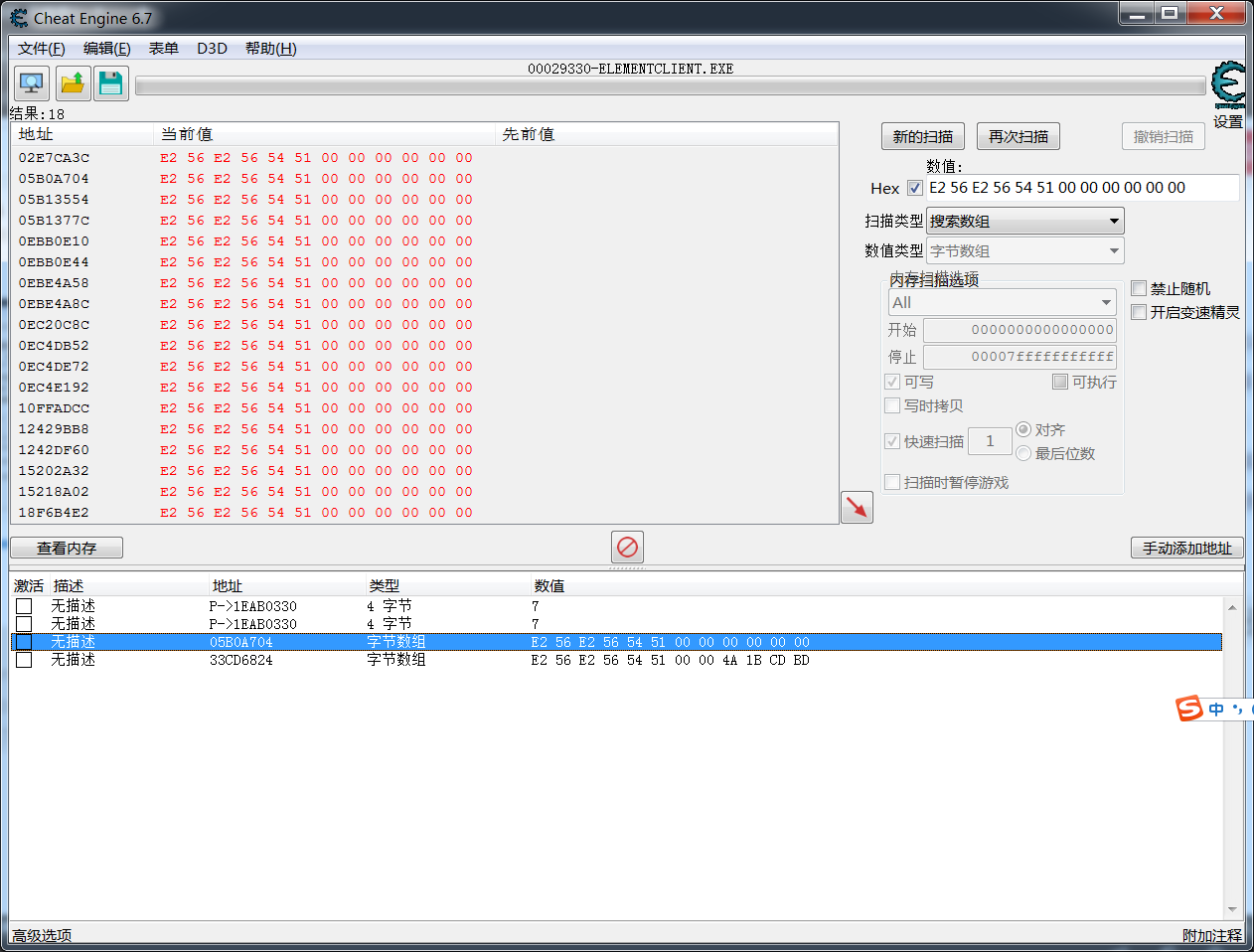Open a cheat table folder icon
Screen dimensions: 1254x952
[73, 83]
